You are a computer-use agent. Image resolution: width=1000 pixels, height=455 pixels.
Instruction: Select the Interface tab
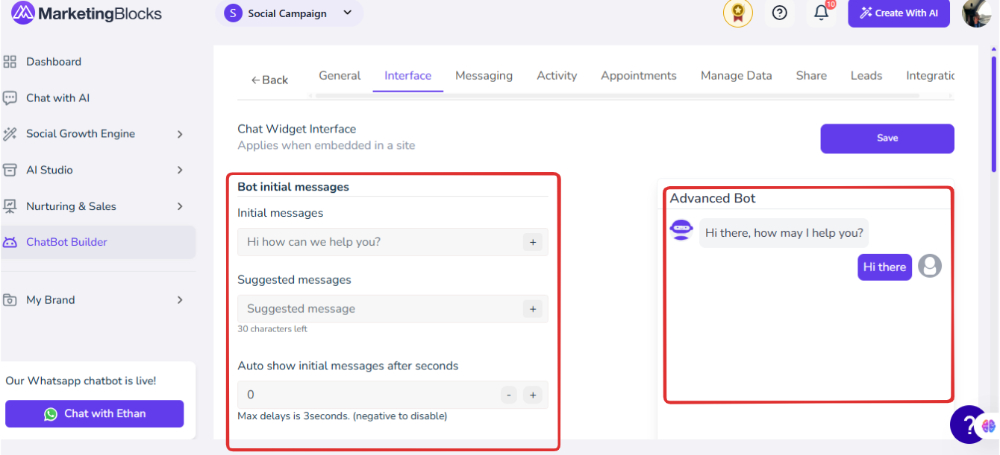tap(408, 75)
